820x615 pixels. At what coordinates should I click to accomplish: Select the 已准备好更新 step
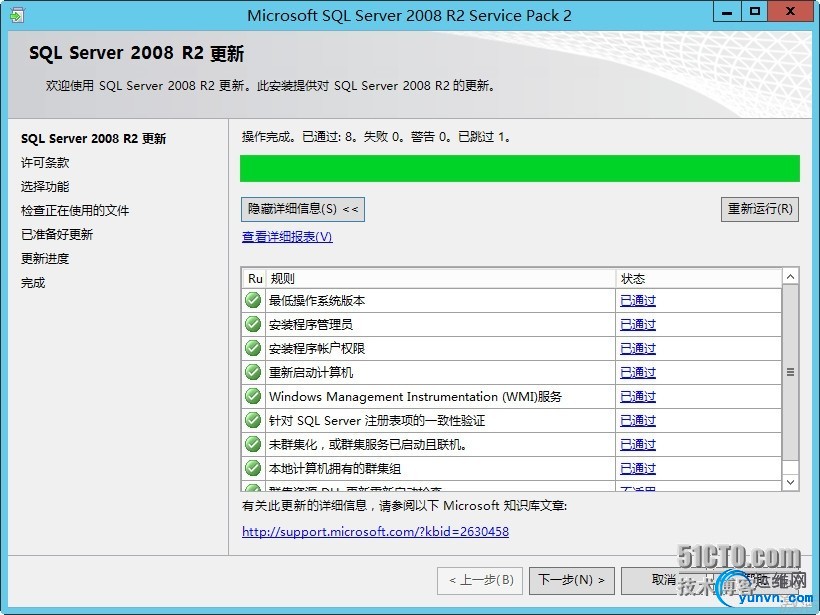click(57, 235)
